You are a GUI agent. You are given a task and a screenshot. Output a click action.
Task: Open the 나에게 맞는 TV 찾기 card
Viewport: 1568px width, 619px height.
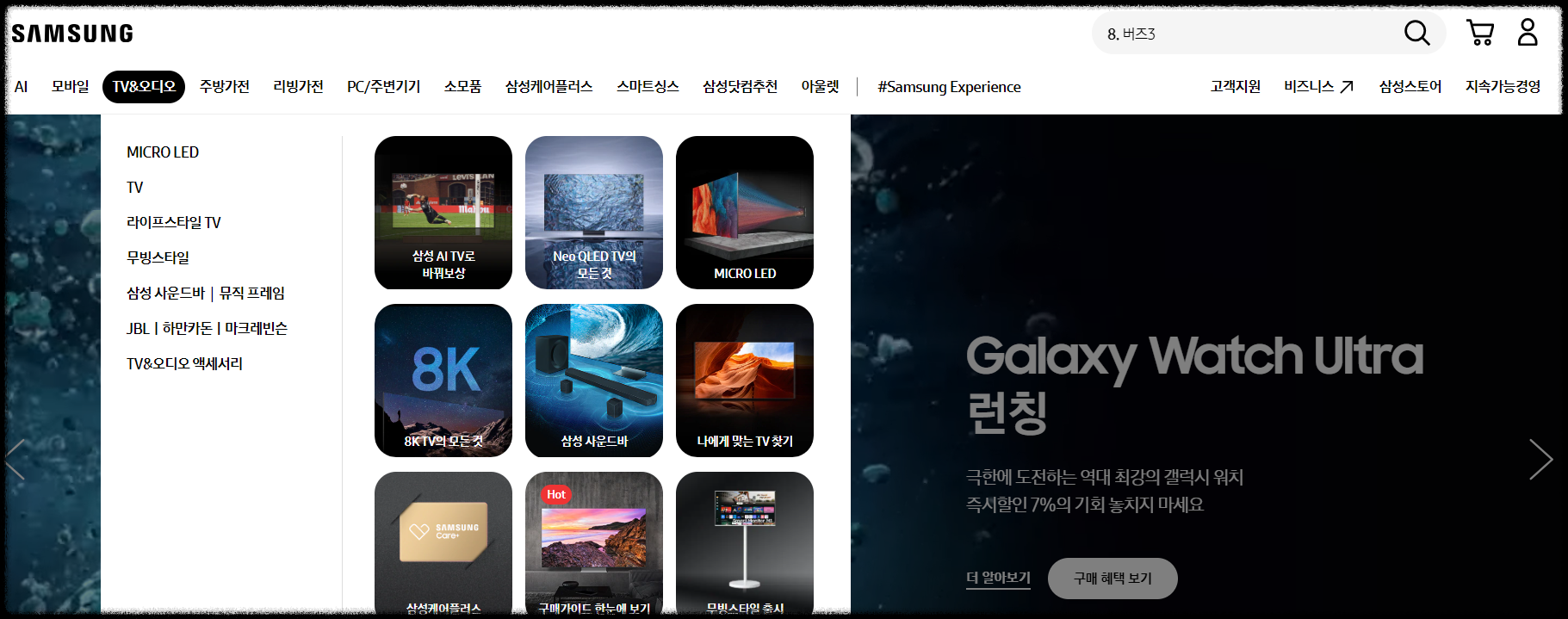(x=745, y=381)
